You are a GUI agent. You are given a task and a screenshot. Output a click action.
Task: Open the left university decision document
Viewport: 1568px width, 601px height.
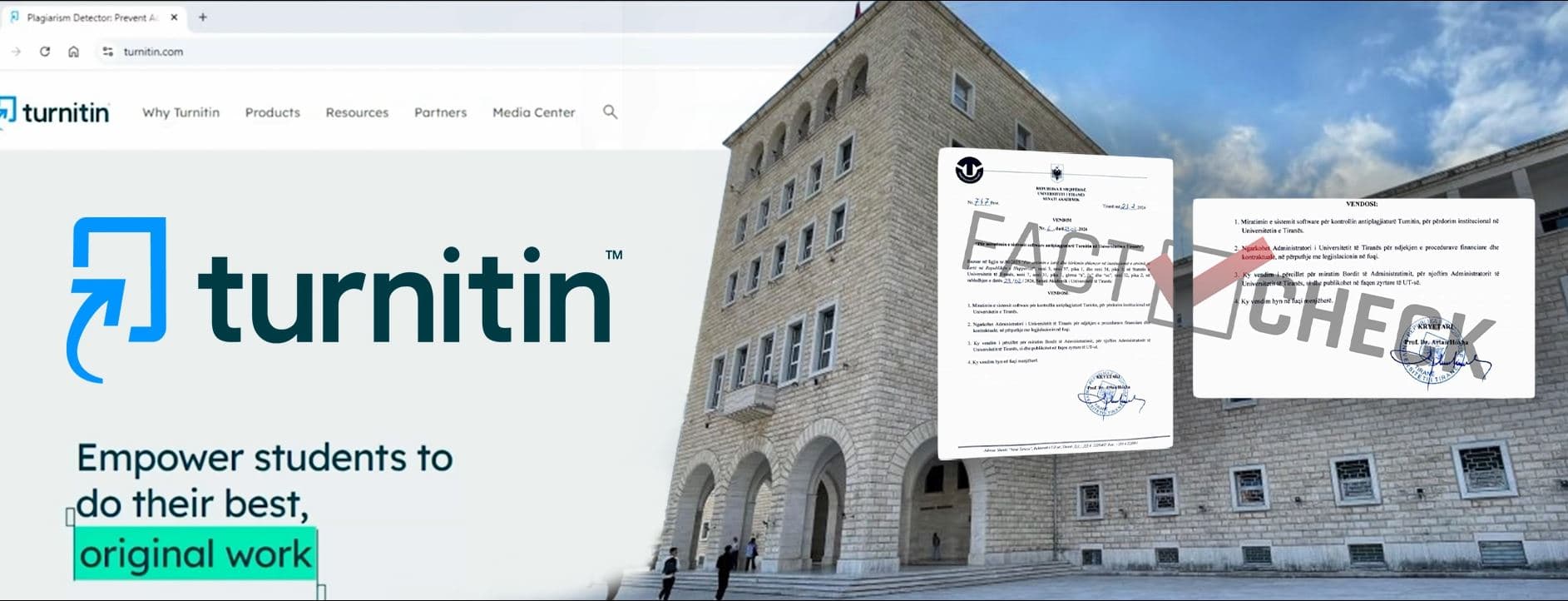[1055, 304]
